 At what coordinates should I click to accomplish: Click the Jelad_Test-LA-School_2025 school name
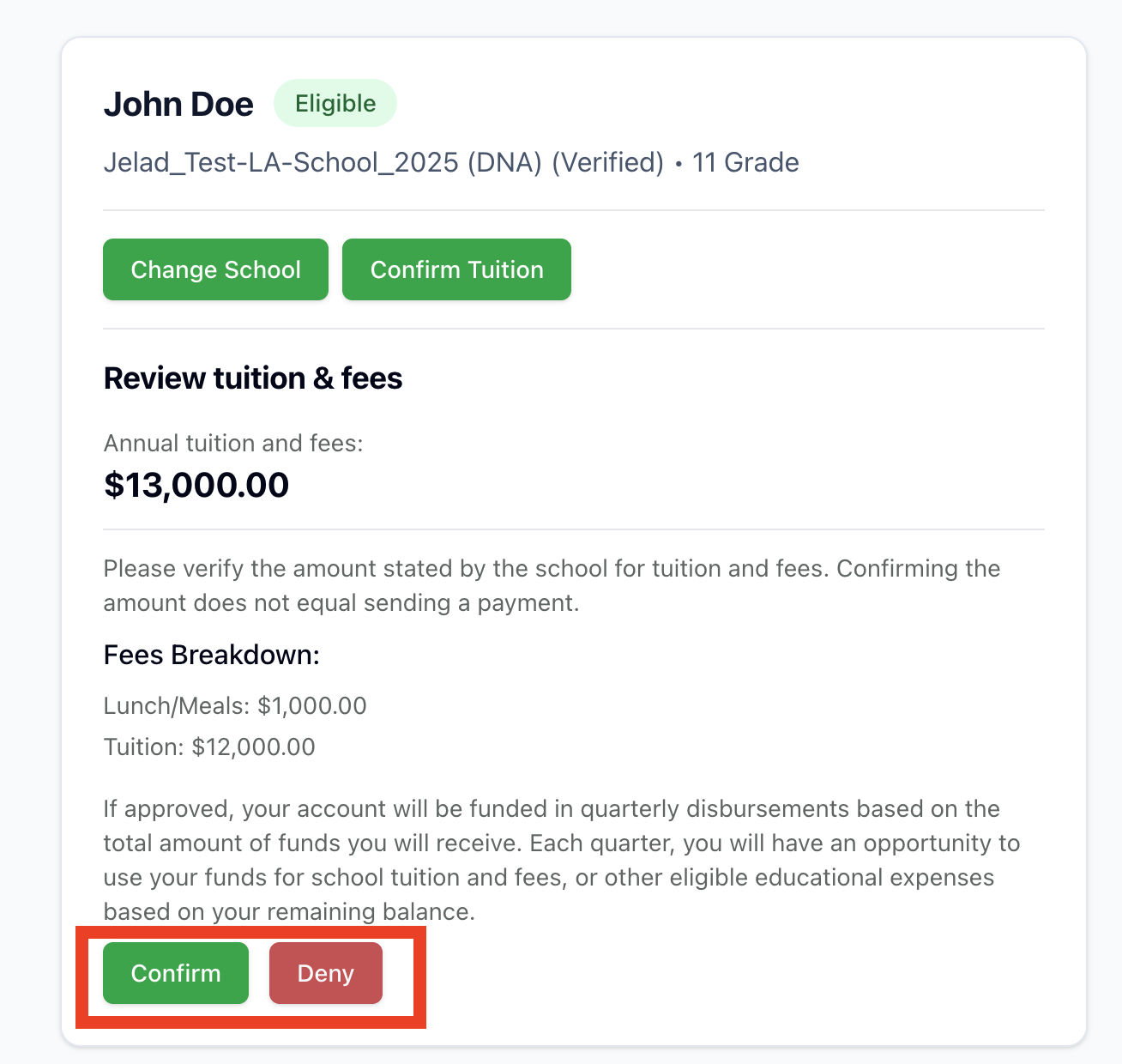tap(280, 162)
